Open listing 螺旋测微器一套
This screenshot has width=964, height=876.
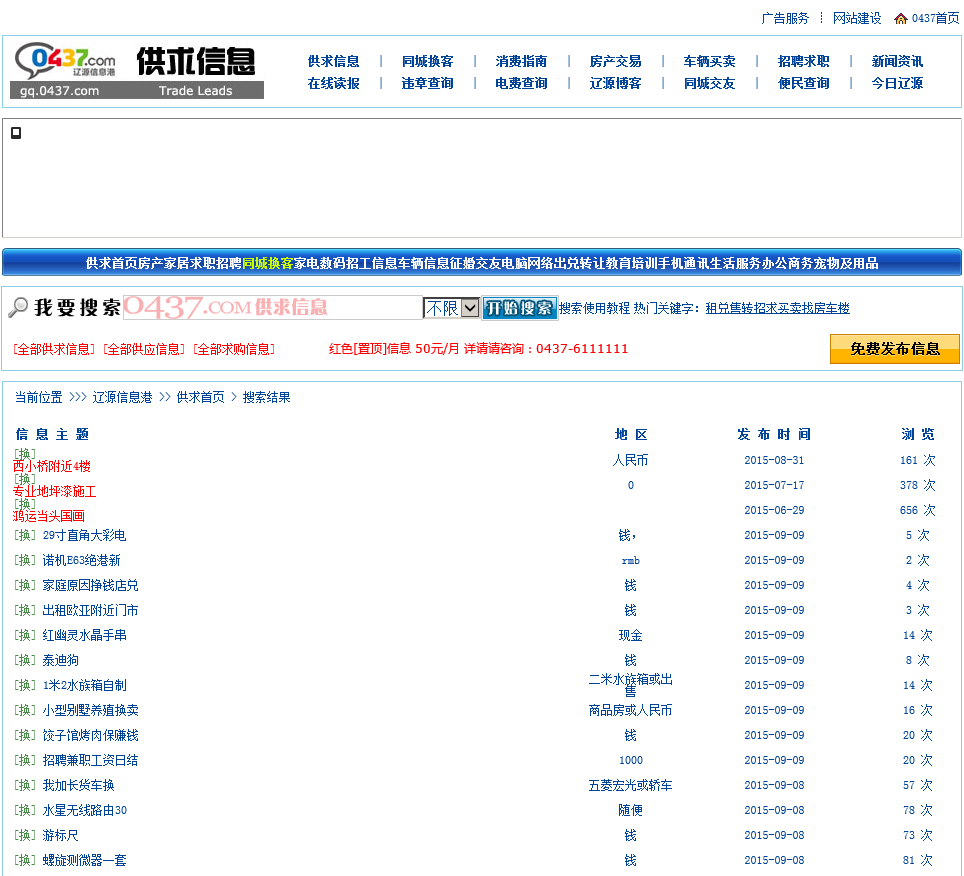pos(84,861)
